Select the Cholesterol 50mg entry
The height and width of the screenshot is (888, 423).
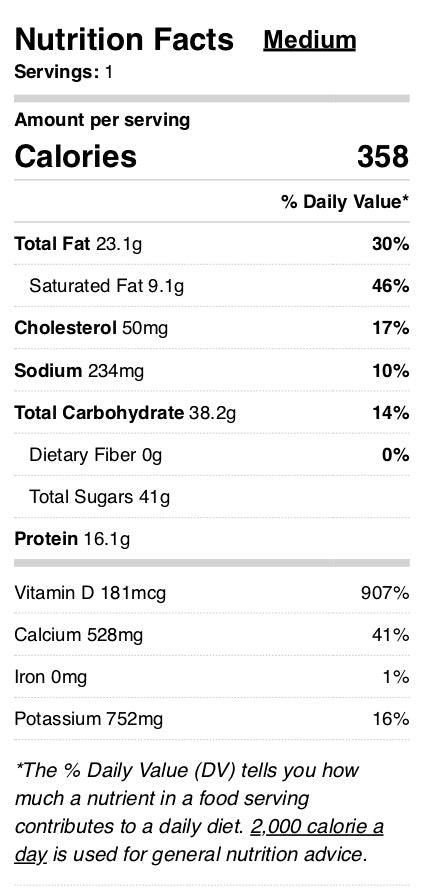91,328
